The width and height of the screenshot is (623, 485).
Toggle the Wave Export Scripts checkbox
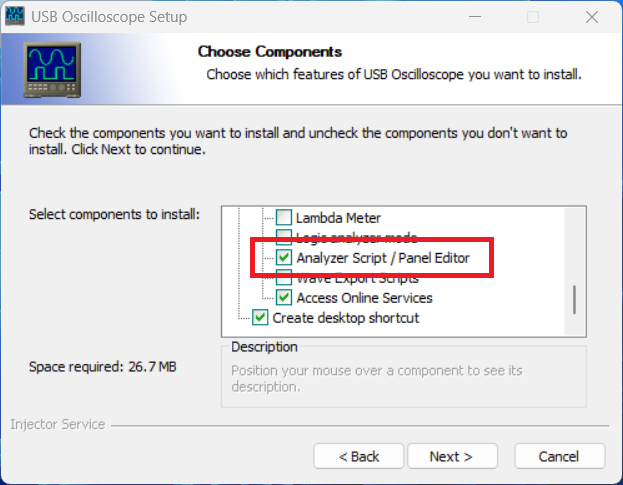click(284, 280)
